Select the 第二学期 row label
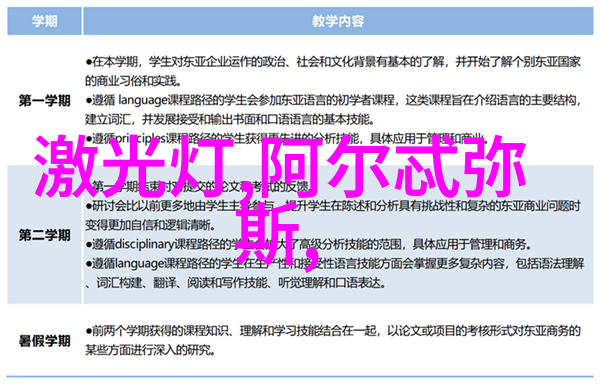The width and height of the screenshot is (600, 384). click(x=44, y=235)
